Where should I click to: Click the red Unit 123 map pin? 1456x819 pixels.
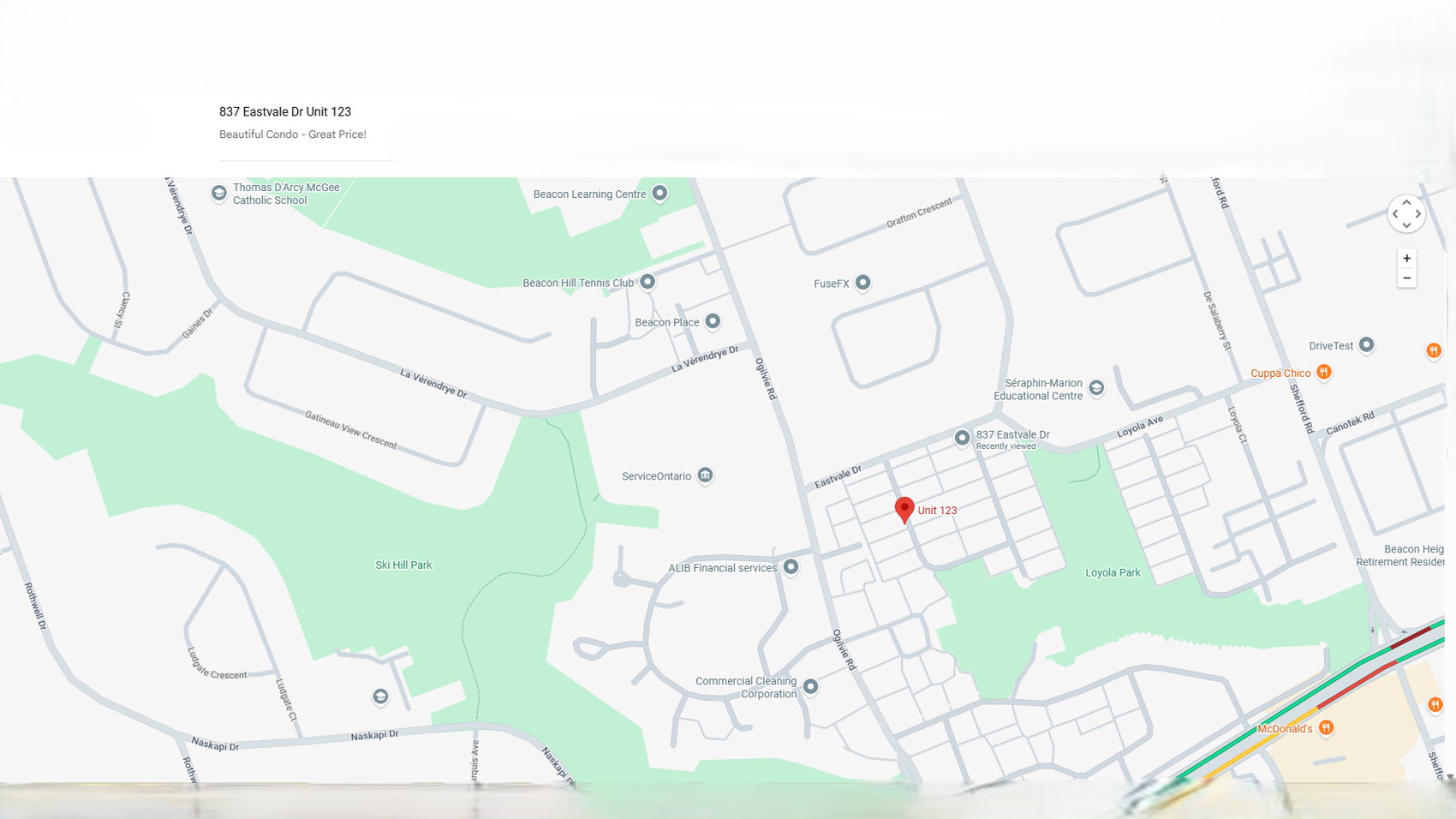tap(904, 509)
